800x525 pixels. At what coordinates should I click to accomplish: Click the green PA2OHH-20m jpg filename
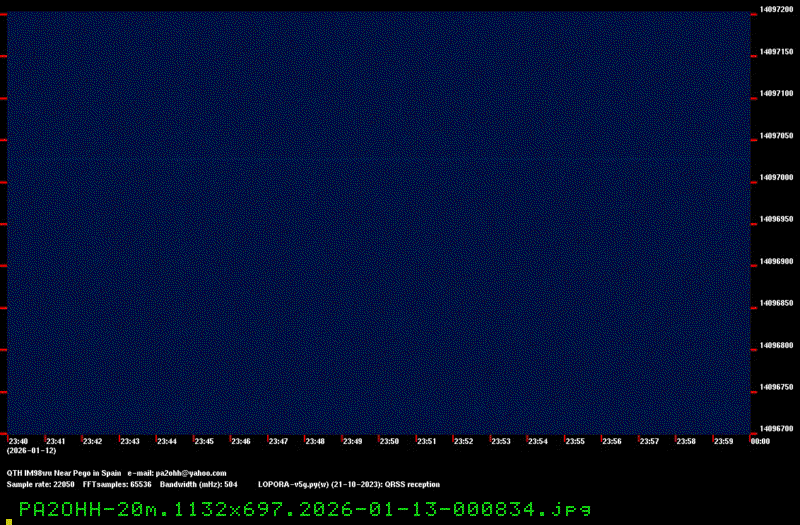(x=305, y=509)
